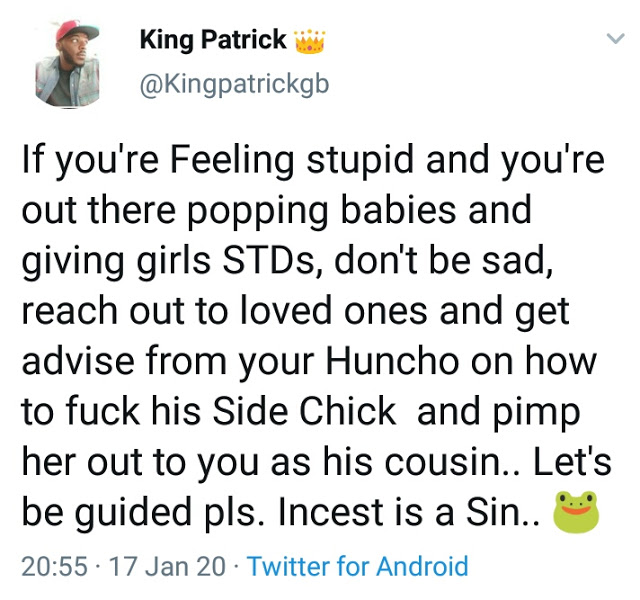The width and height of the screenshot is (640, 600).
Task: Click the tweet's first line beginning "If you're Feeling"
Action: pyautogui.click(x=313, y=161)
